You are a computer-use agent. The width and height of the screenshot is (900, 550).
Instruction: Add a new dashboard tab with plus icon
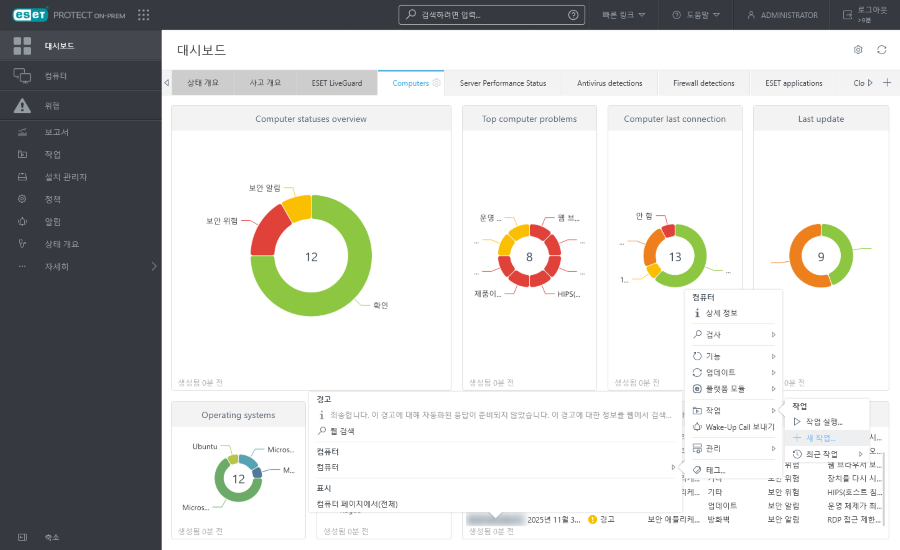coord(886,83)
